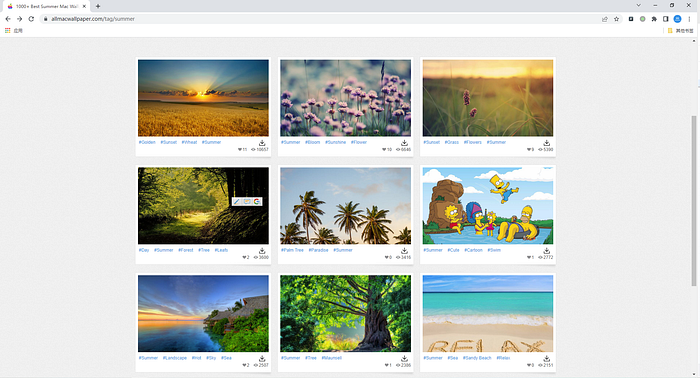Download the Relax sandy beach wallpaper
This screenshot has width=700, height=378.
[546, 358]
